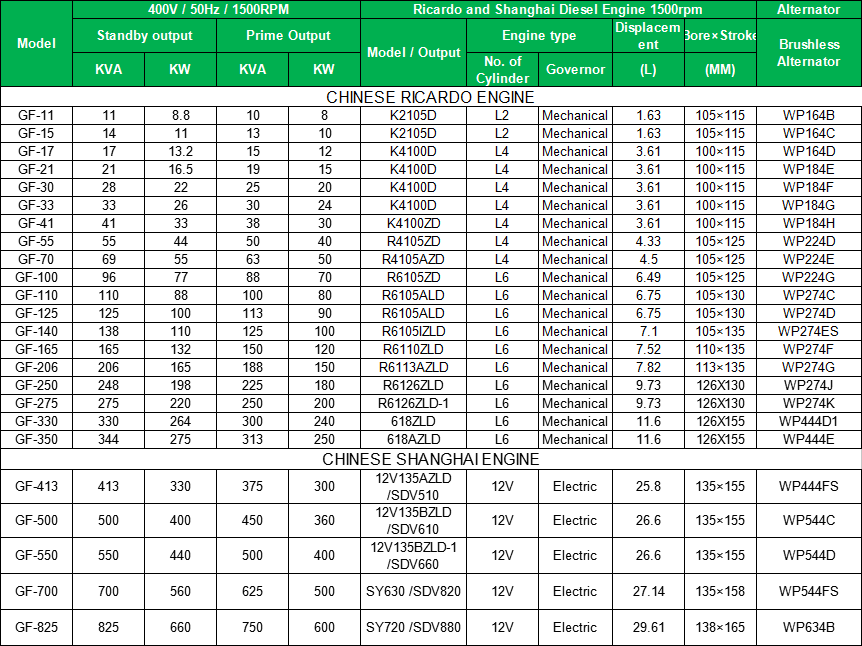Click the Engine type header
The width and height of the screenshot is (862, 646).
[x=539, y=36]
